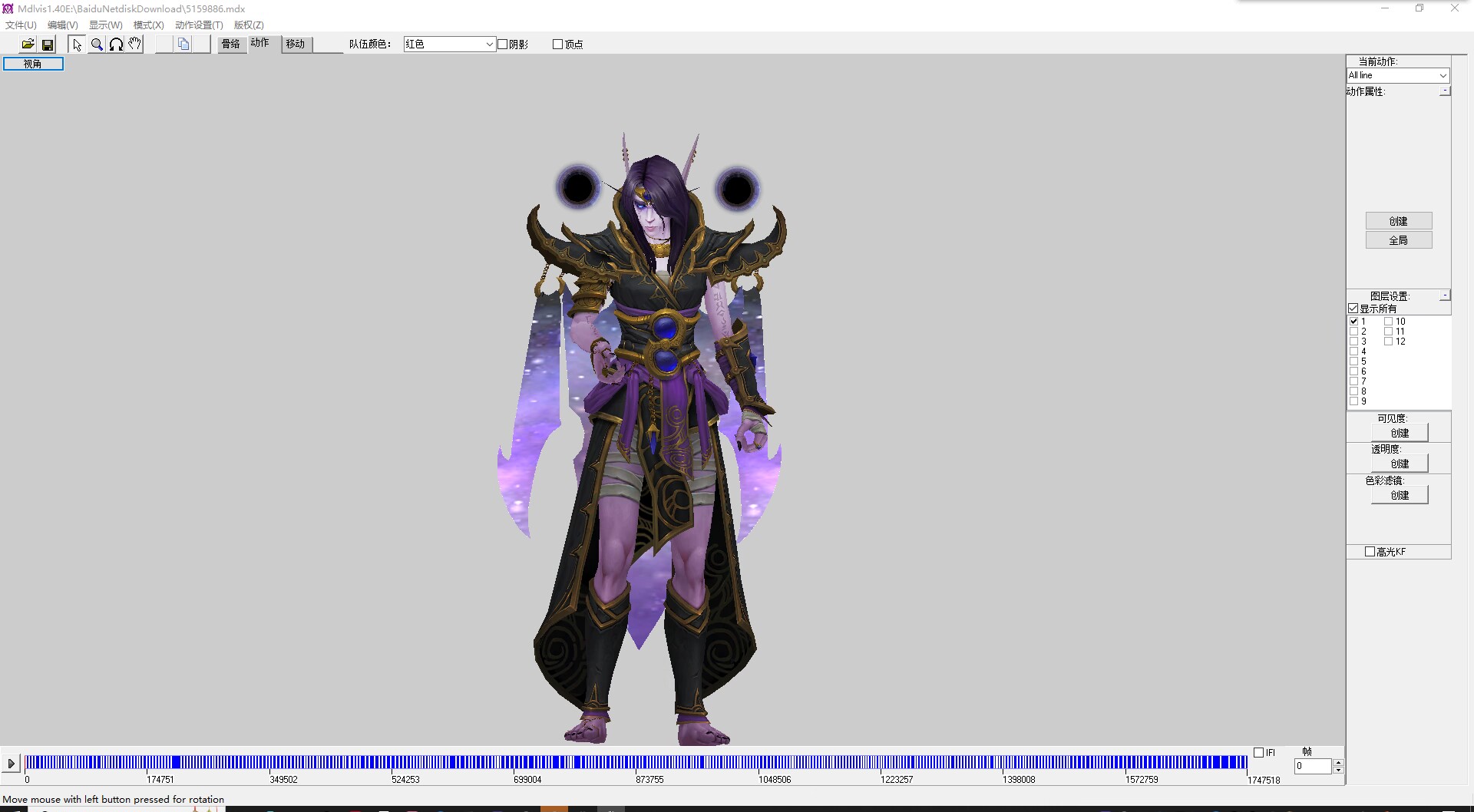The image size is (1474, 812).
Task: Check layer 10 checkbox
Action: (x=1389, y=322)
